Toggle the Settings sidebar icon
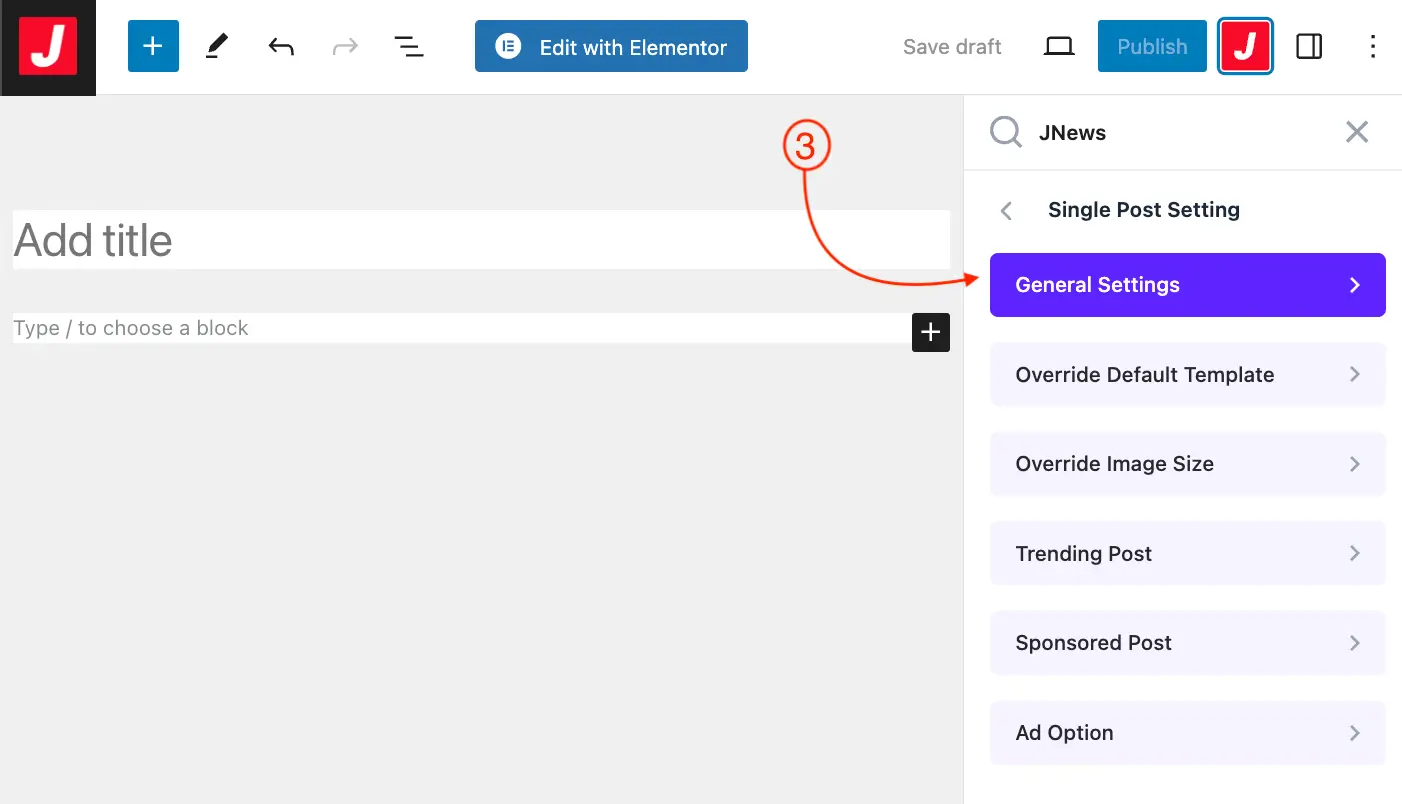1402x804 pixels. 1309,47
